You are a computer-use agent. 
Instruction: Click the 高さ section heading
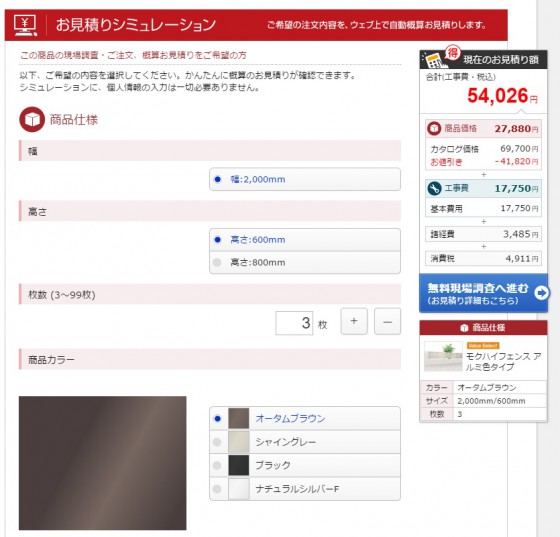click(210, 211)
